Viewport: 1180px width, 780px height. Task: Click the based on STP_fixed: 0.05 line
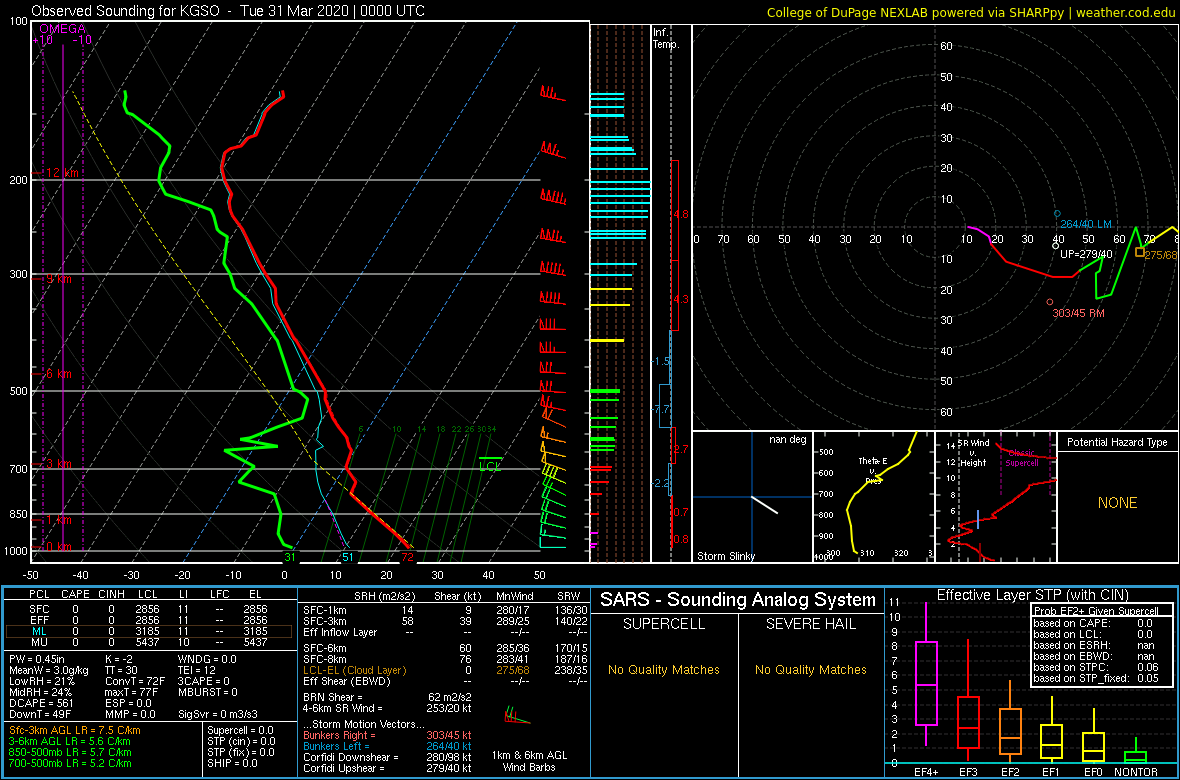point(1098,678)
